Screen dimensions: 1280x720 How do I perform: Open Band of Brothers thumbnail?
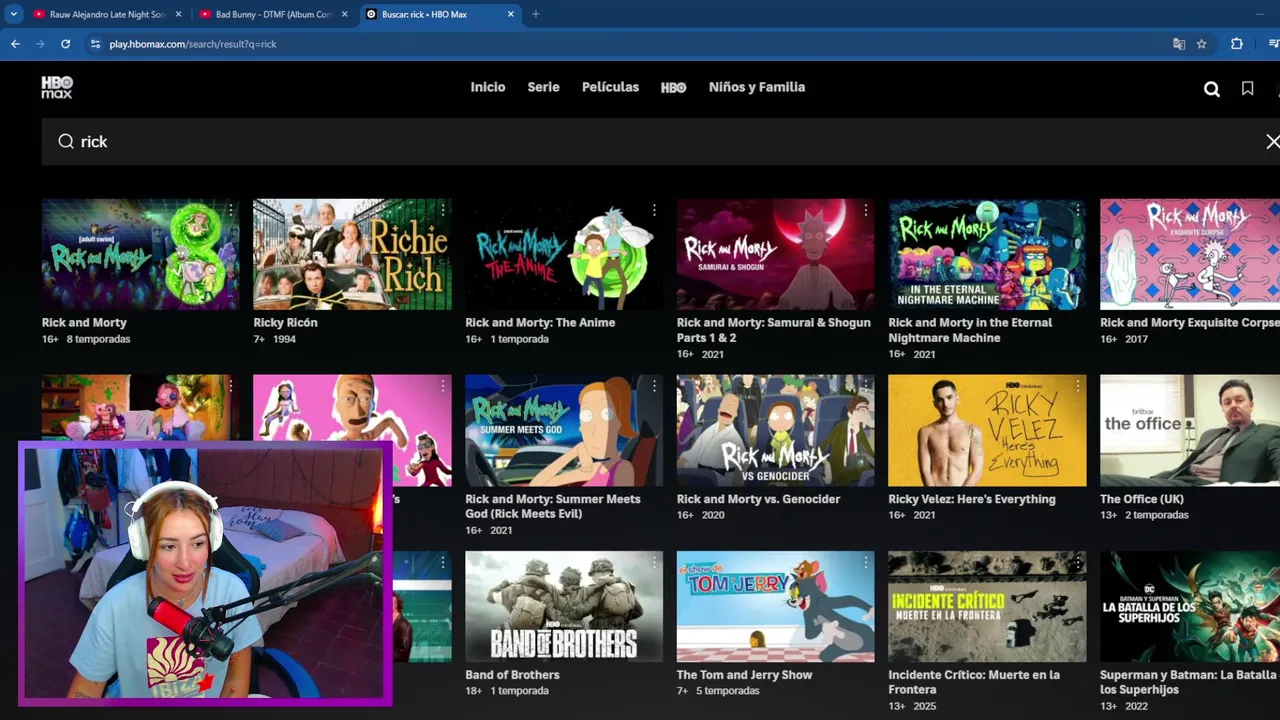tap(564, 606)
